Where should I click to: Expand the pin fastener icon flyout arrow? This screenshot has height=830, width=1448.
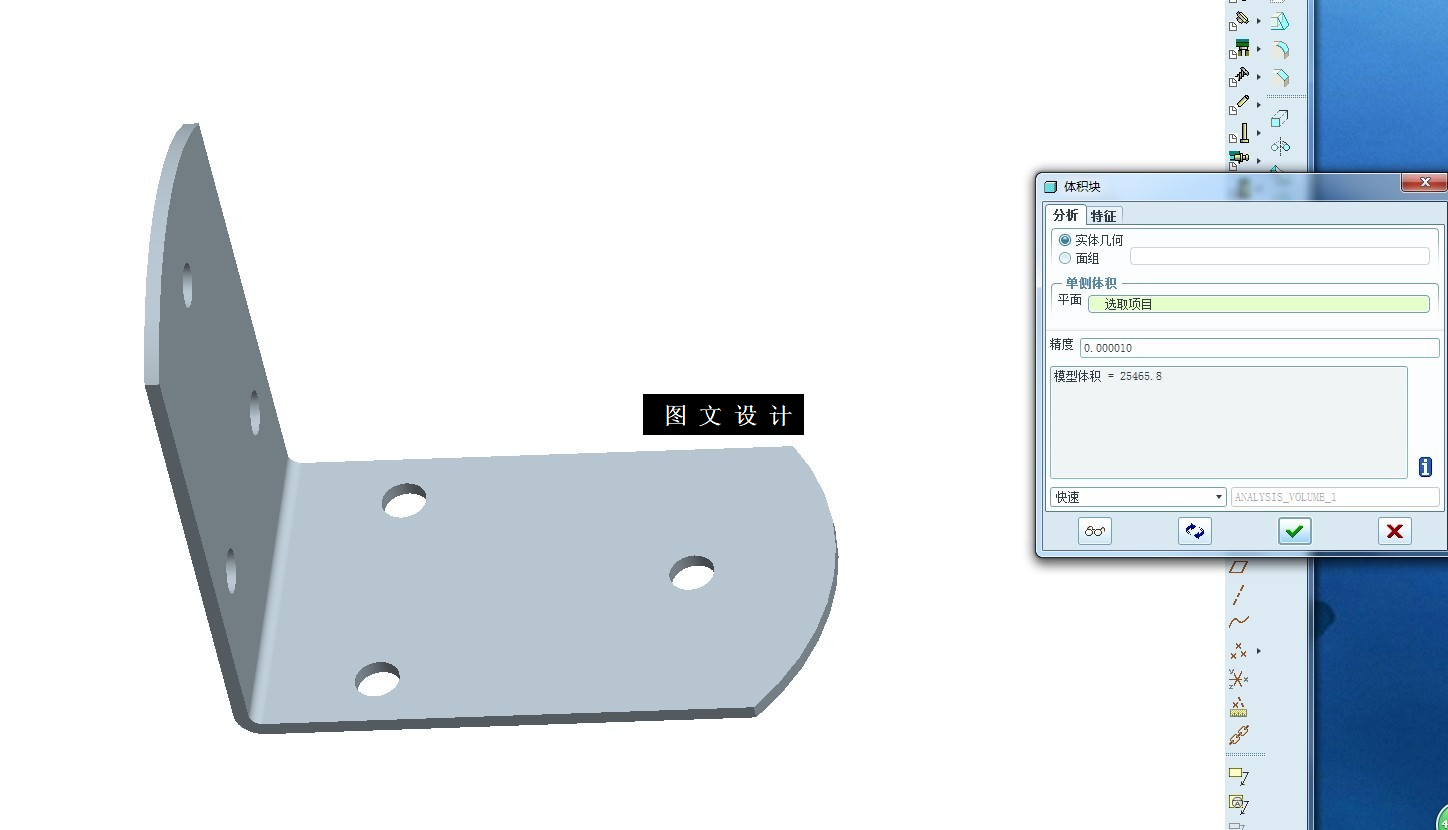(x=1259, y=20)
